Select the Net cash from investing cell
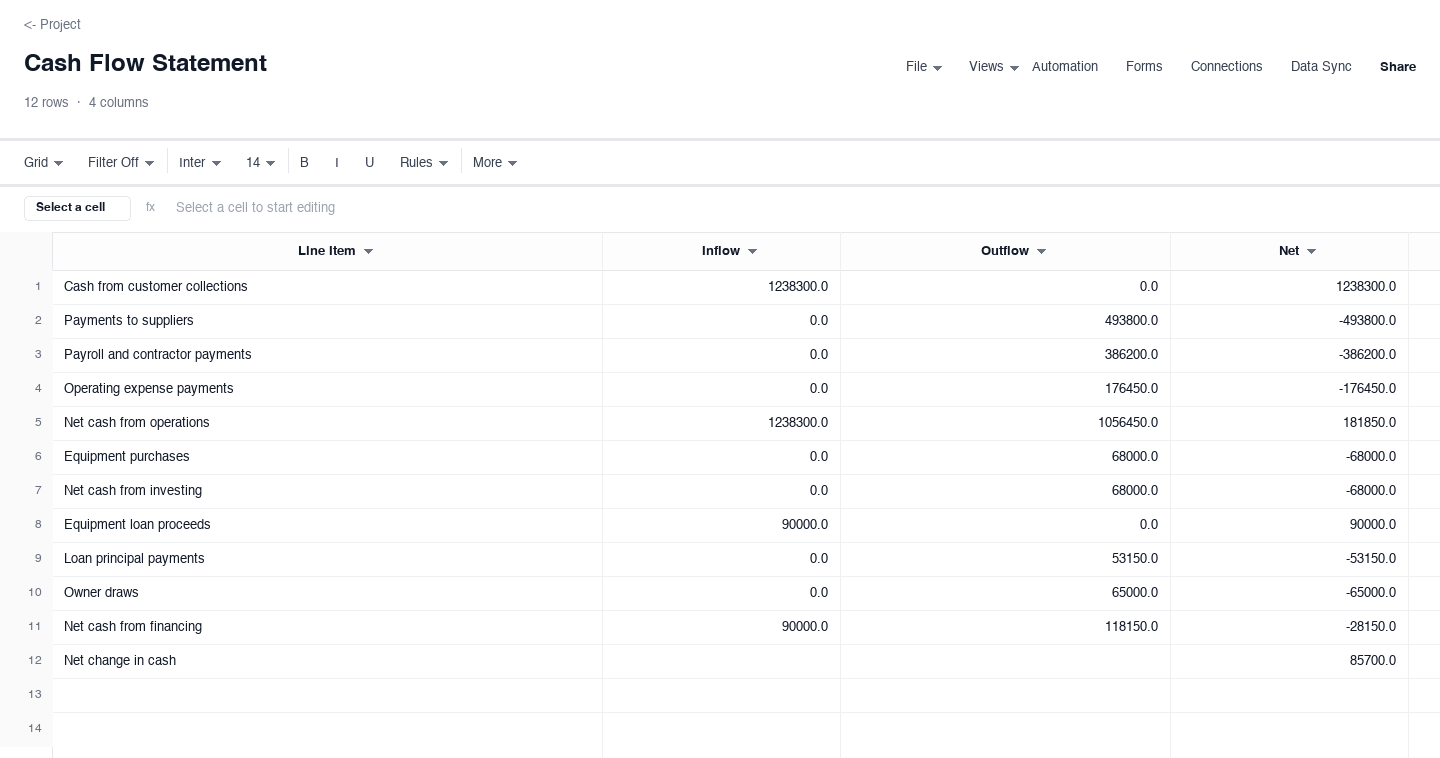 [x=327, y=491]
